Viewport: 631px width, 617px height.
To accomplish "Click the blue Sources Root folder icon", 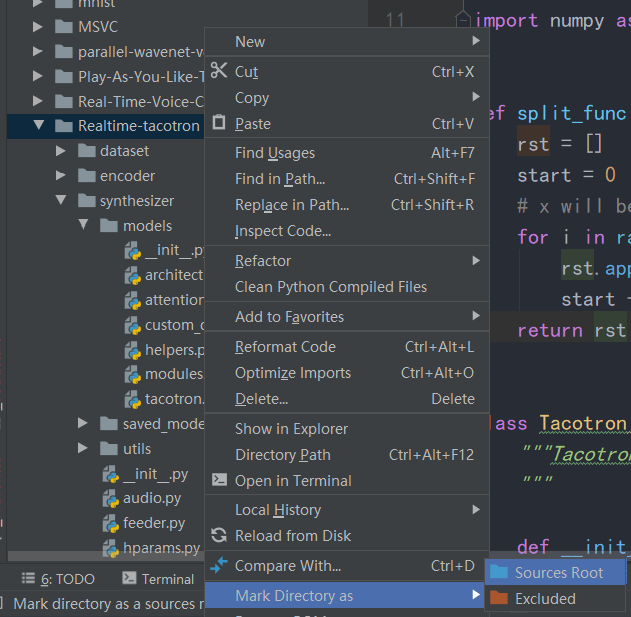I will (497, 573).
